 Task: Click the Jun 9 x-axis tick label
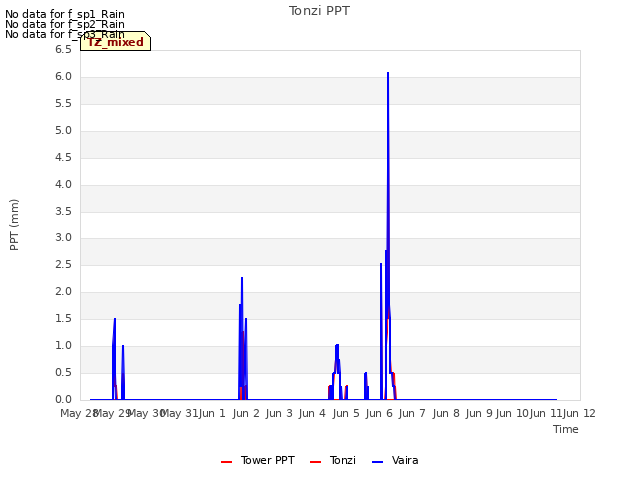coord(479,413)
